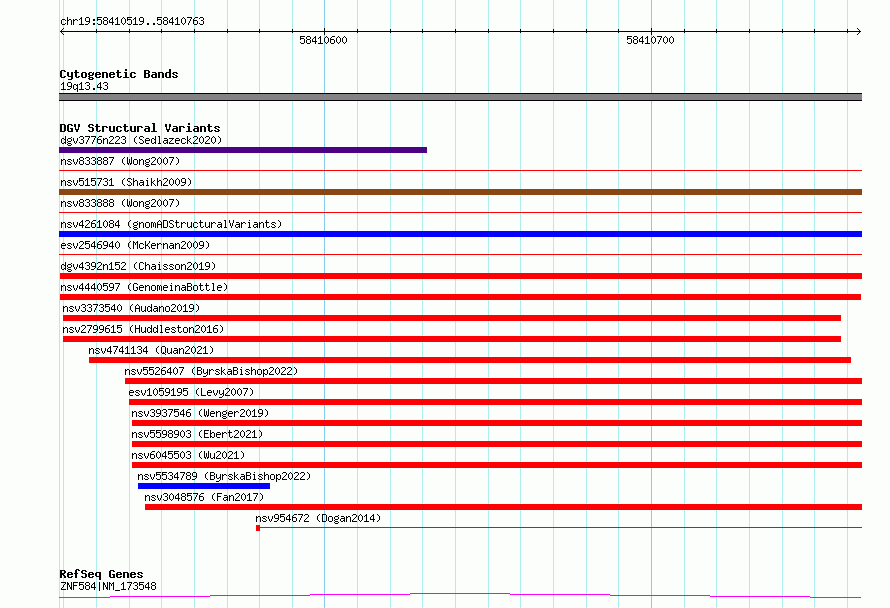Click the ZNF584|NM_173548 gene label
The width and height of the screenshot is (890, 608).
point(108,586)
